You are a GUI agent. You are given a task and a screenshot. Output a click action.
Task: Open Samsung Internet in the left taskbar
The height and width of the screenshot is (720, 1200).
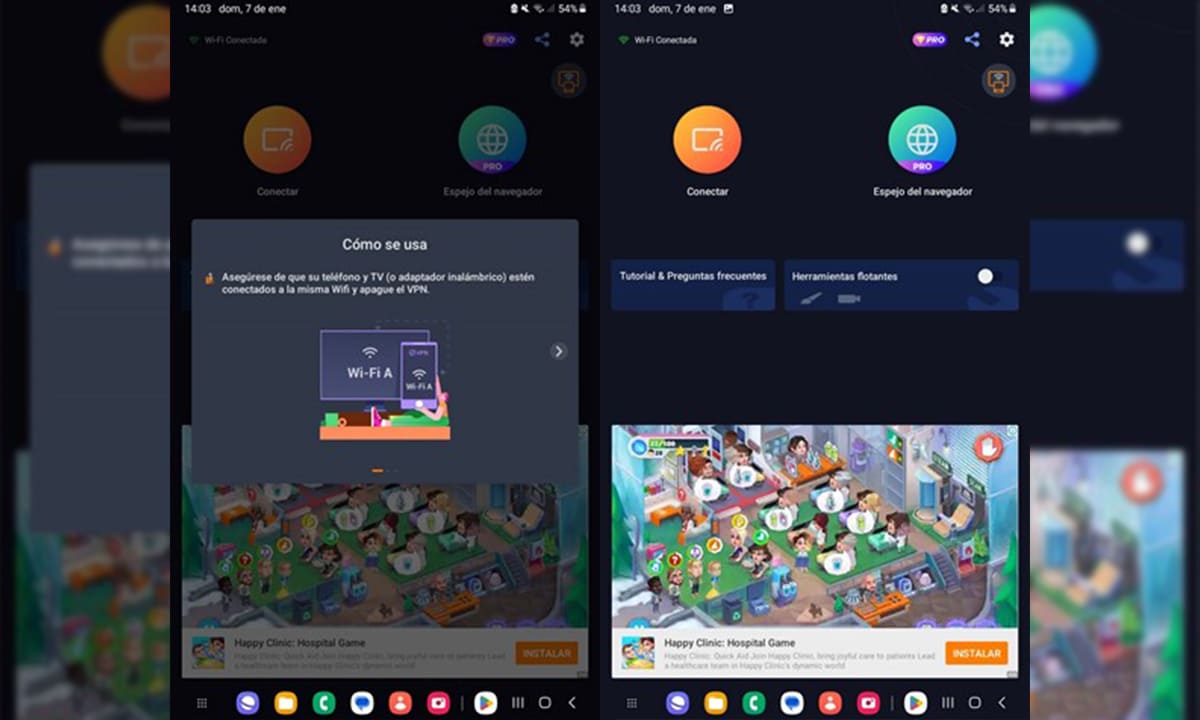click(248, 703)
